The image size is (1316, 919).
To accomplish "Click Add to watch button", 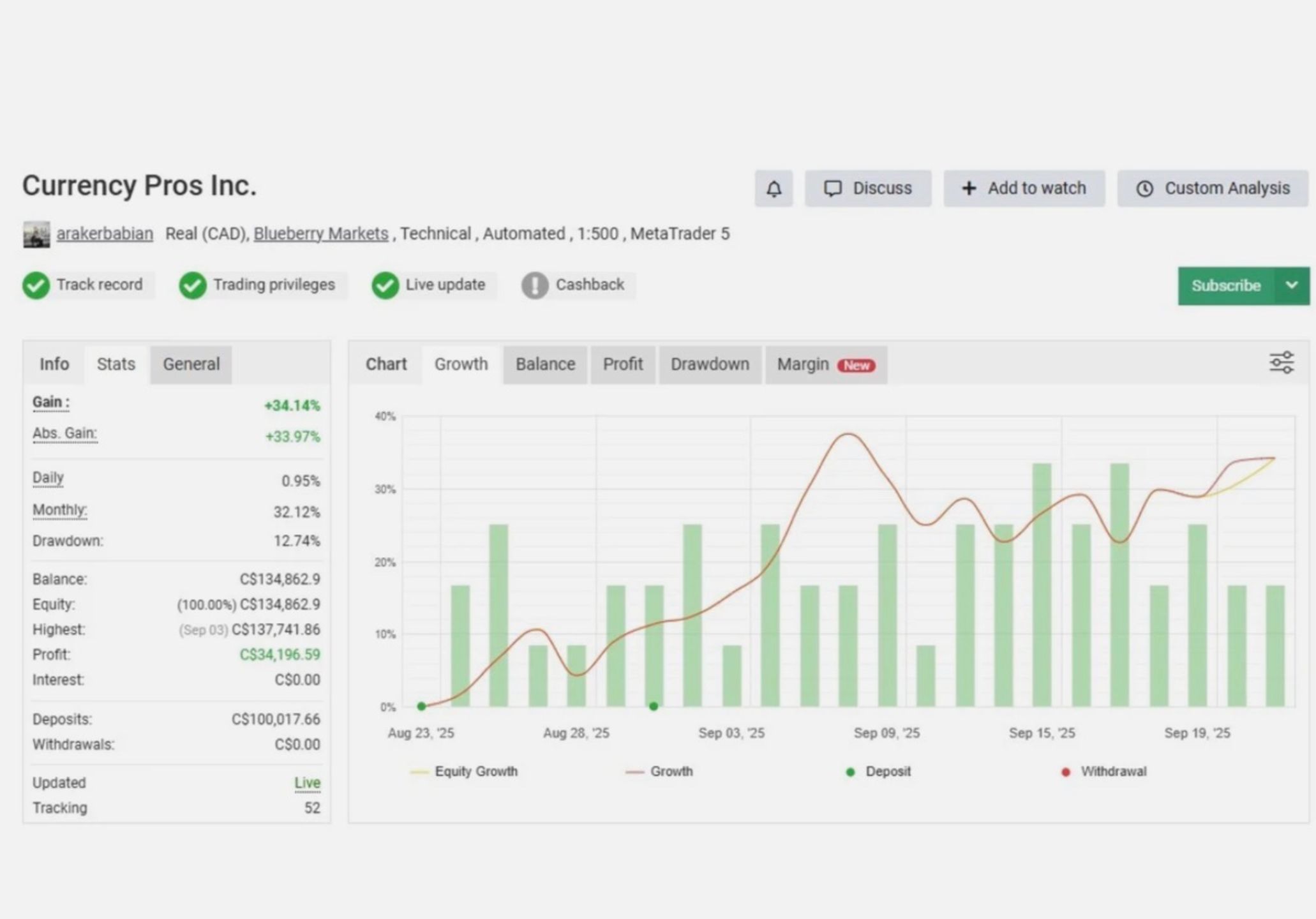I will 1024,188.
